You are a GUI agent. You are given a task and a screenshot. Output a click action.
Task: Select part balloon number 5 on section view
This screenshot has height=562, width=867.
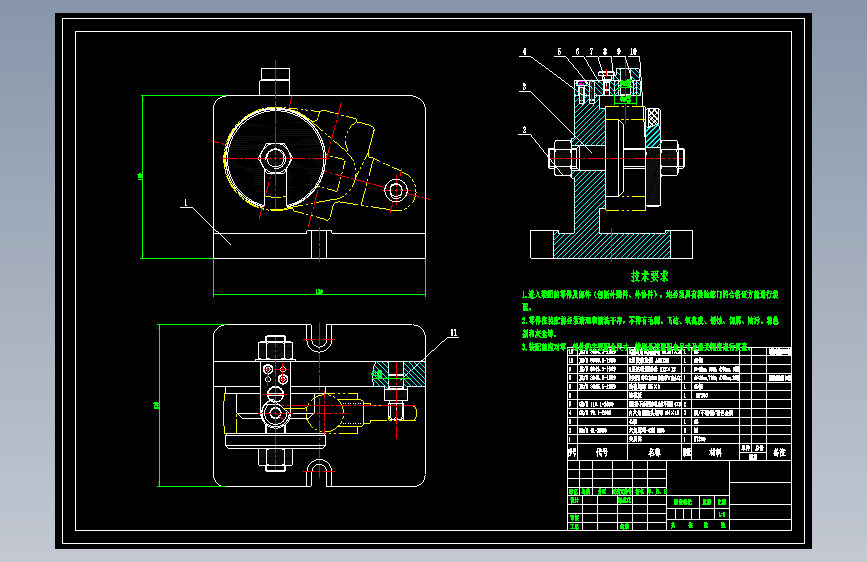pos(559,52)
